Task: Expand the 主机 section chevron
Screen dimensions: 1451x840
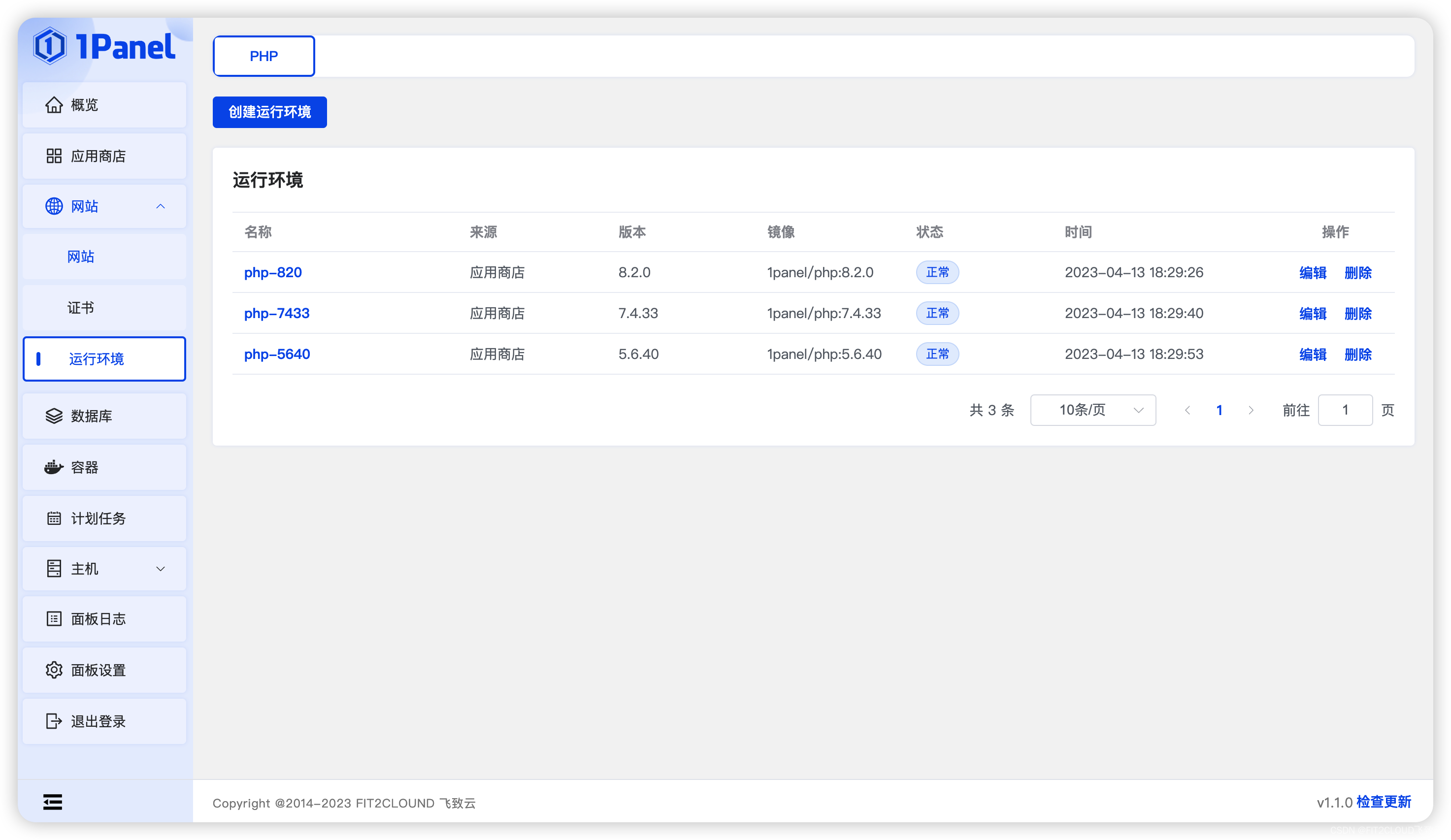Action: tap(161, 568)
